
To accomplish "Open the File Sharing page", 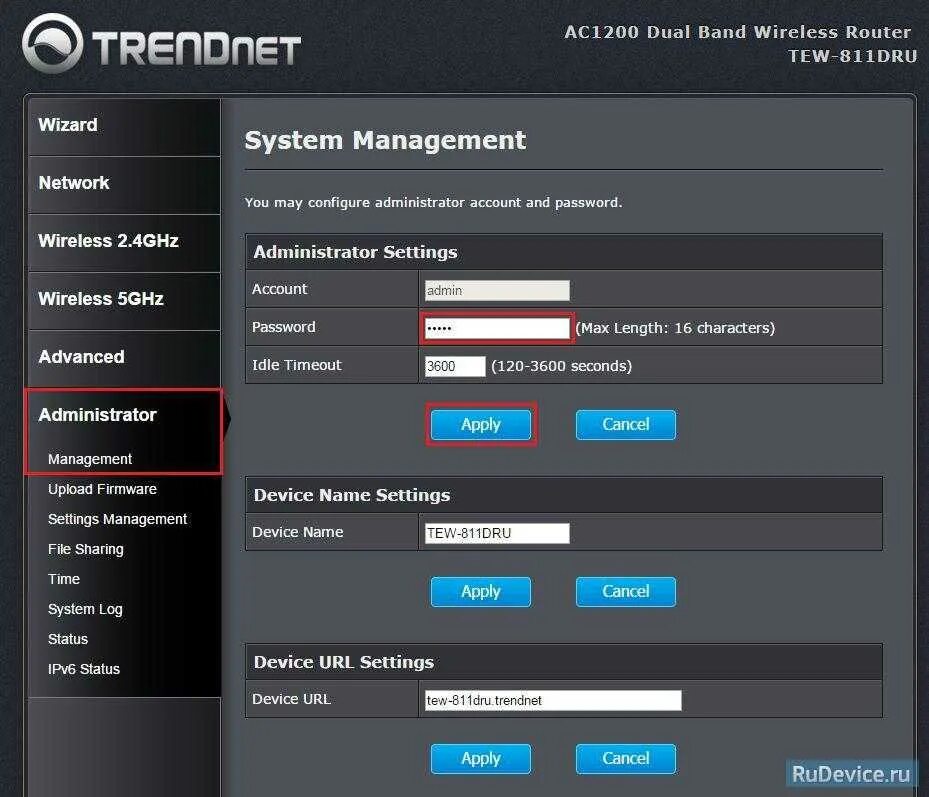I will coord(85,549).
